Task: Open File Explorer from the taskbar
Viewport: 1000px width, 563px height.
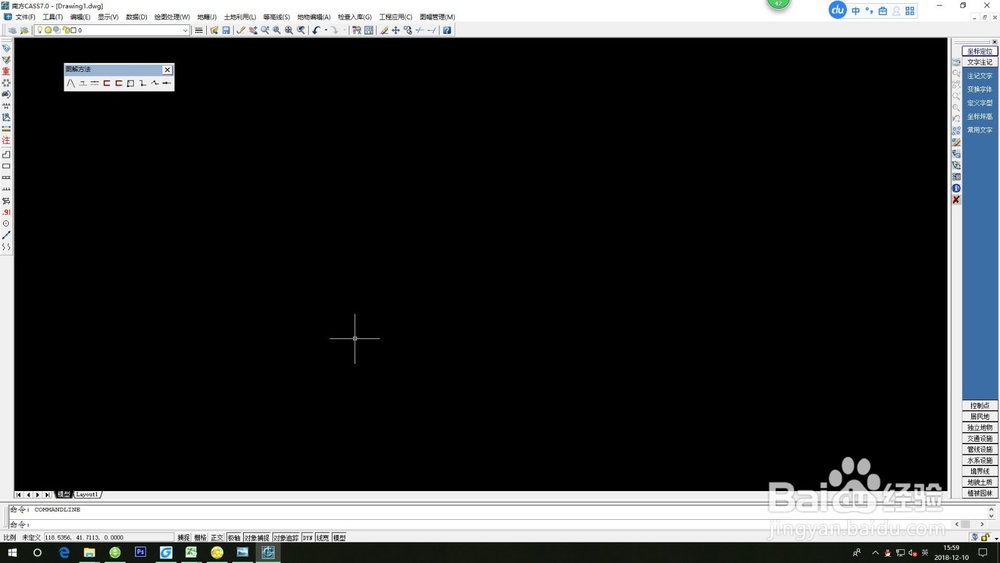Action: (x=89, y=552)
